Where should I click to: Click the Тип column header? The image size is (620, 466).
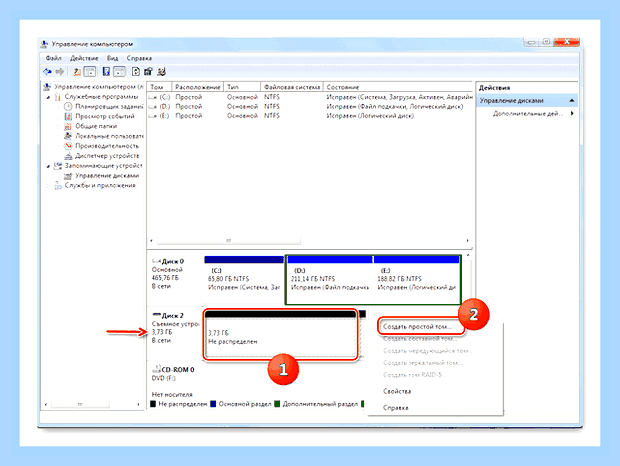coord(242,87)
